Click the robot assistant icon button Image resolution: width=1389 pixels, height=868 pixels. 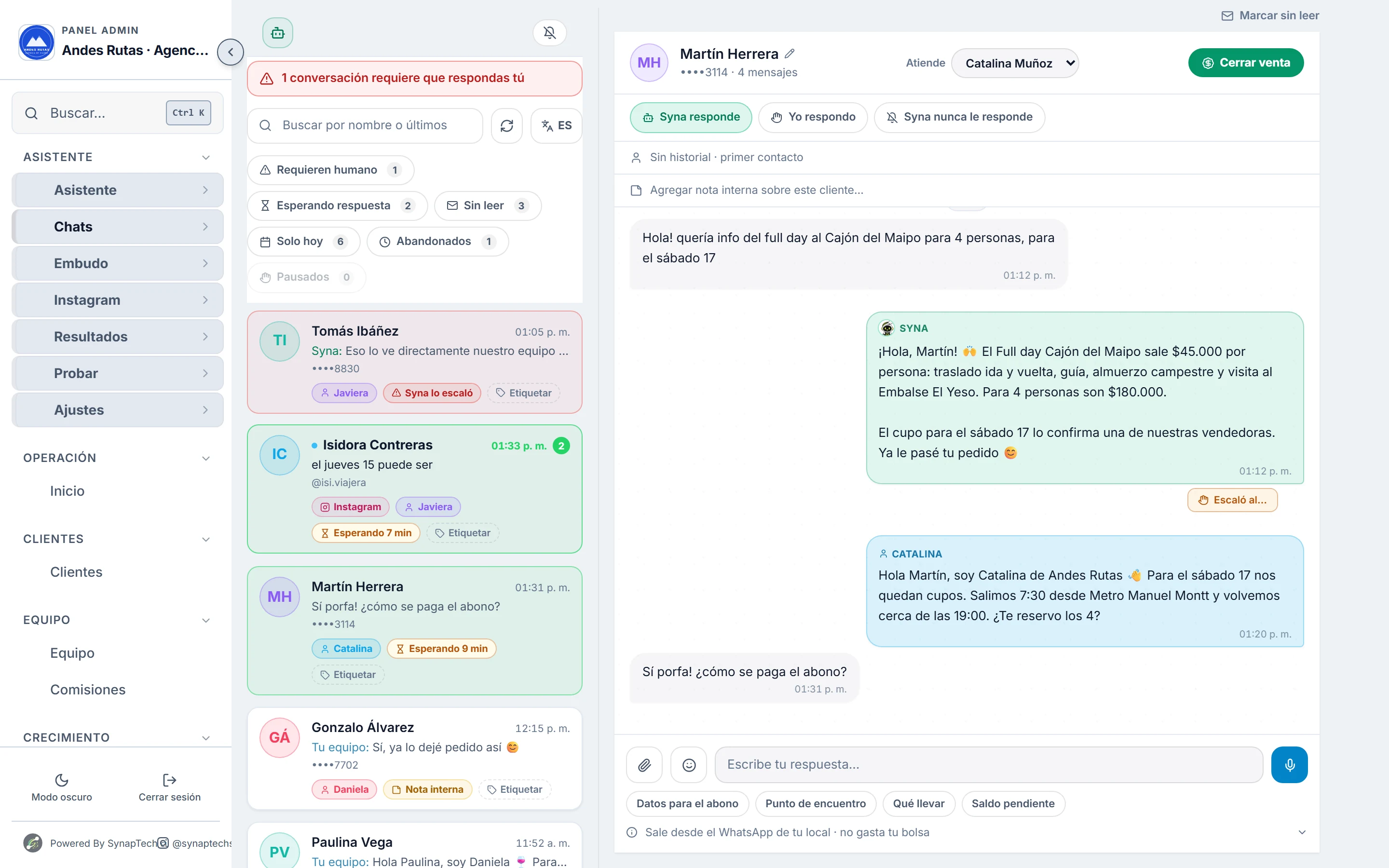click(278, 33)
